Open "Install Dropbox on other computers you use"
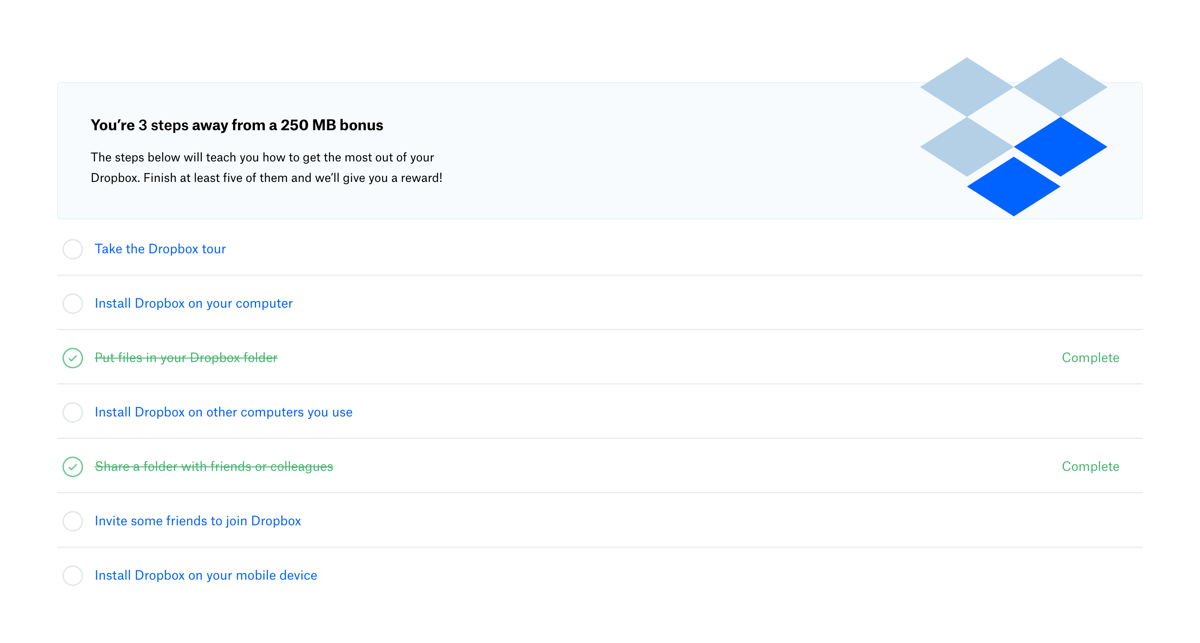Screen dimensions: 1200x643 pos(223,412)
